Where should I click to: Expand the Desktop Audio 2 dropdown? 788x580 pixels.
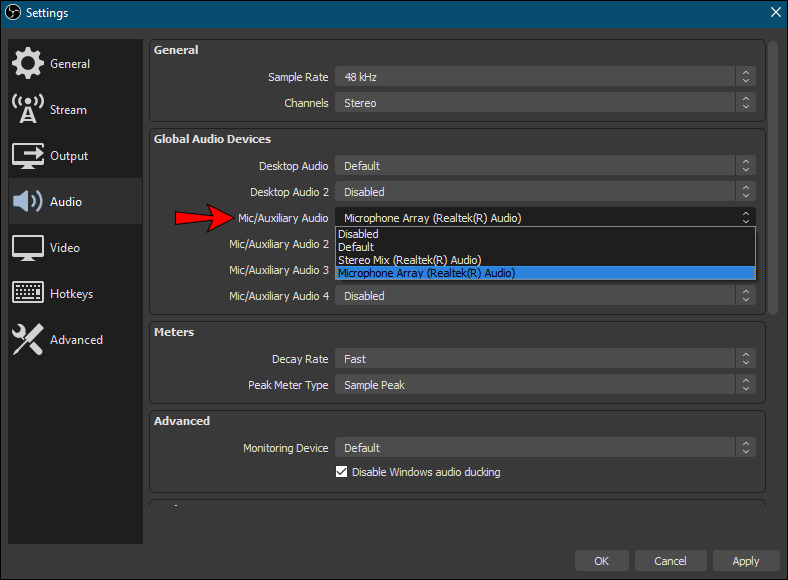[545, 192]
